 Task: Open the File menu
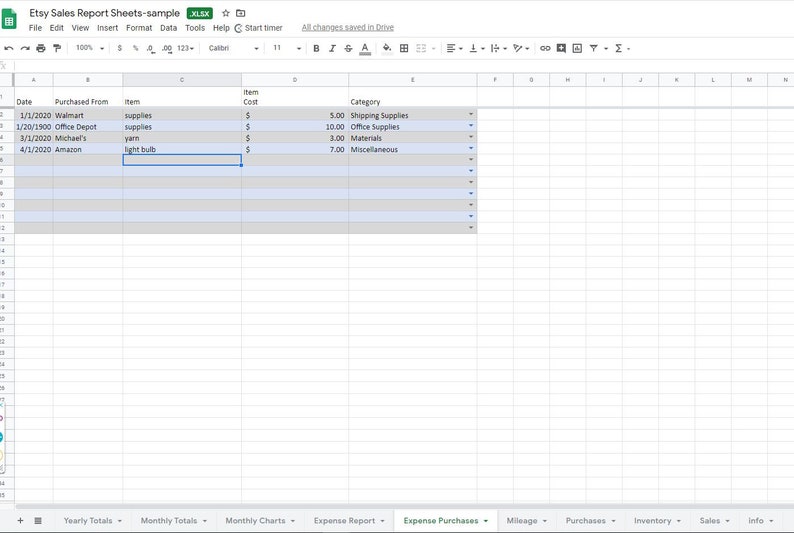click(x=35, y=28)
